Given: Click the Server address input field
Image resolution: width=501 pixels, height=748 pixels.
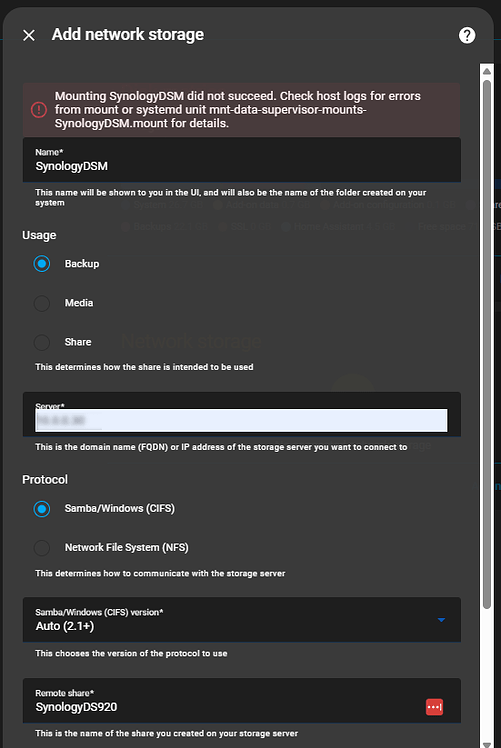Looking at the screenshot, I should [x=241, y=420].
